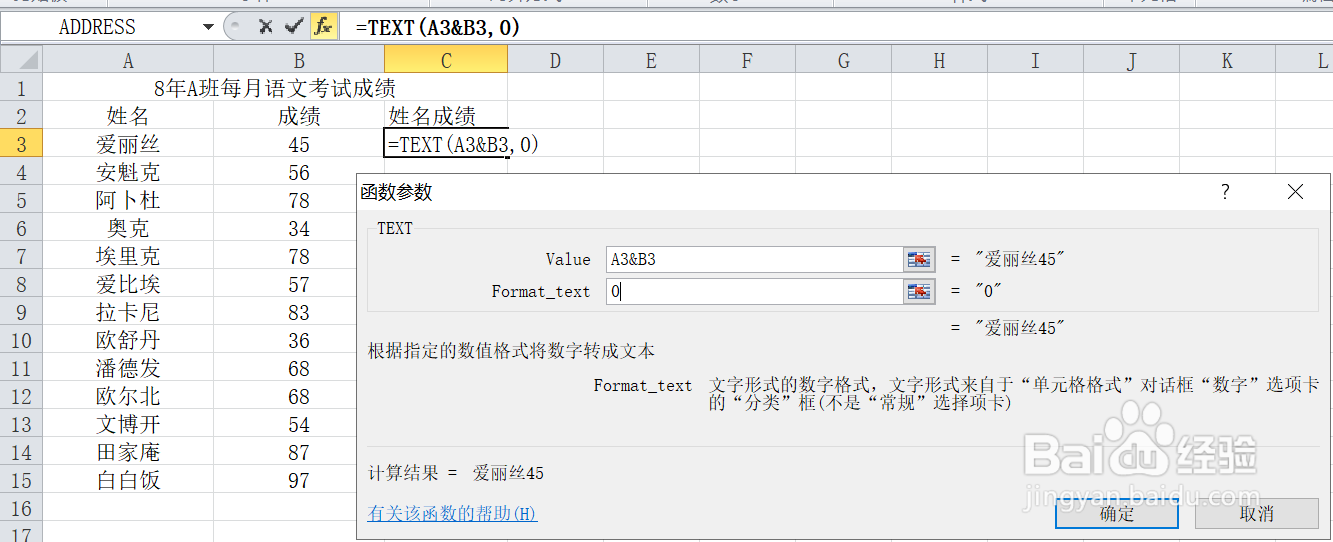Select column D header
The image size is (1333, 542).
coord(555,61)
